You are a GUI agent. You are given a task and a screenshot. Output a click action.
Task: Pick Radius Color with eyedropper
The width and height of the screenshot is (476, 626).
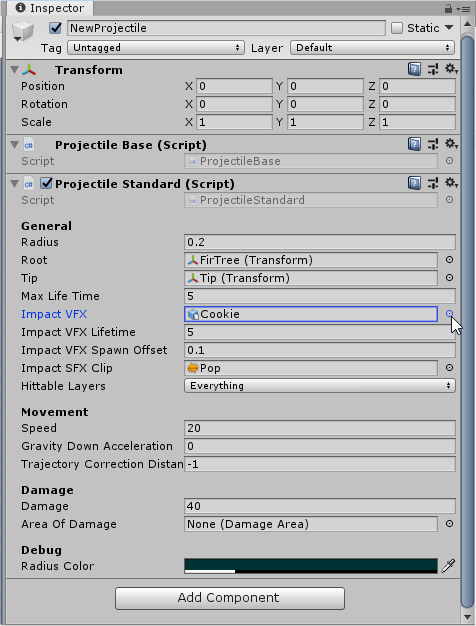point(448,566)
